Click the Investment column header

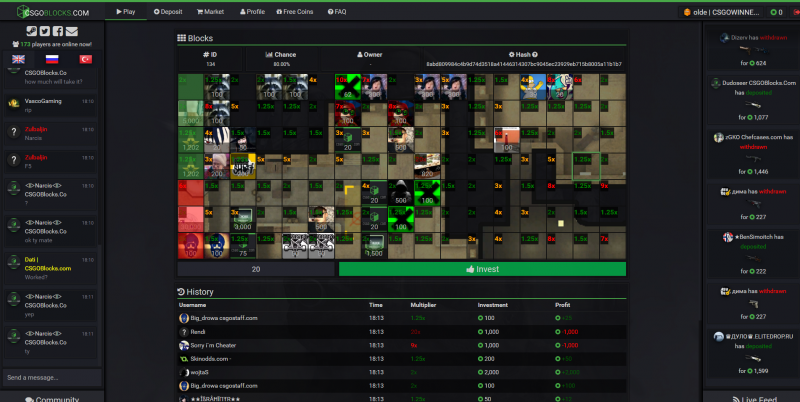[x=492, y=305]
